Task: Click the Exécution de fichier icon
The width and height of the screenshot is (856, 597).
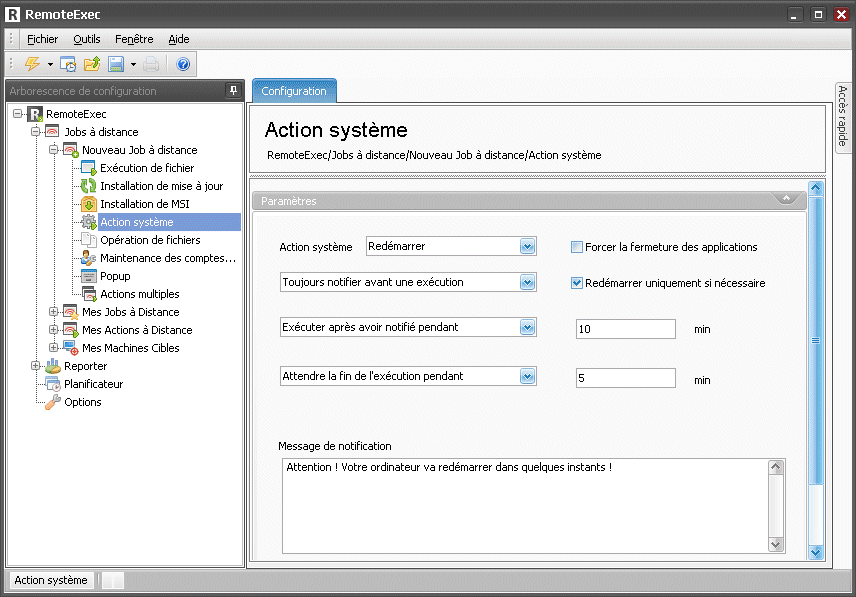Action: click(88, 168)
